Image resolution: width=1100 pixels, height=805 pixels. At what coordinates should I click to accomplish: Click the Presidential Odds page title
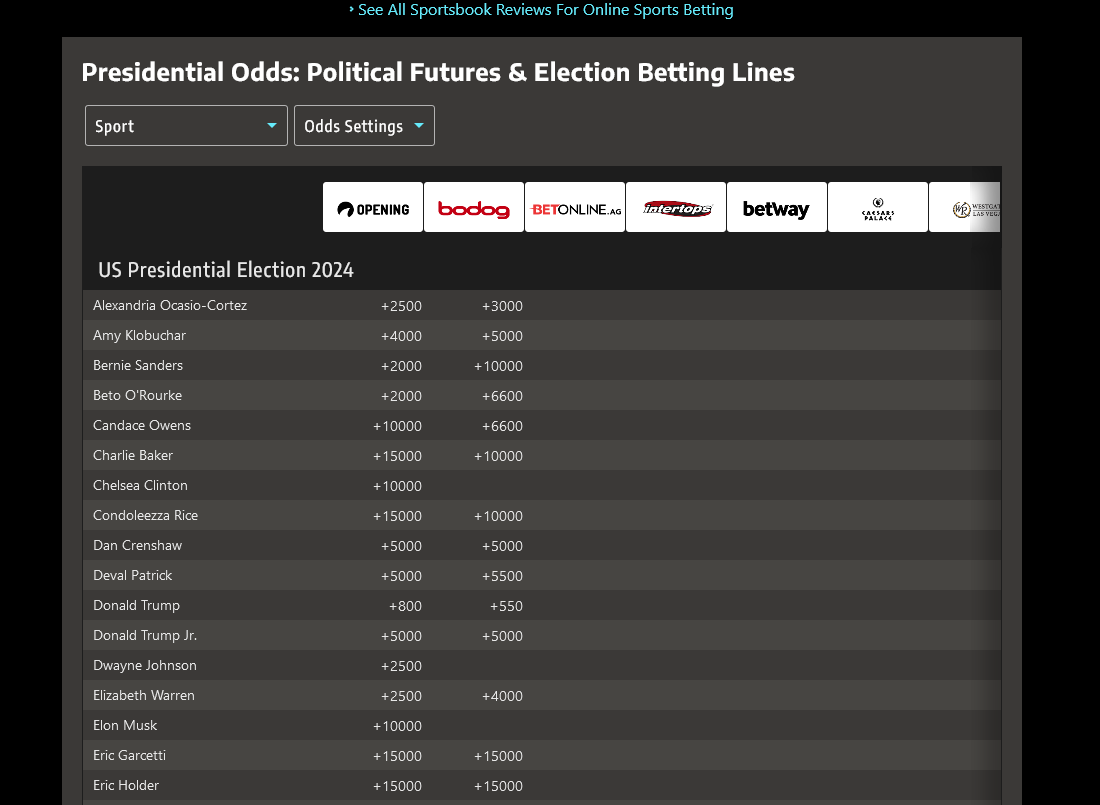(x=438, y=72)
